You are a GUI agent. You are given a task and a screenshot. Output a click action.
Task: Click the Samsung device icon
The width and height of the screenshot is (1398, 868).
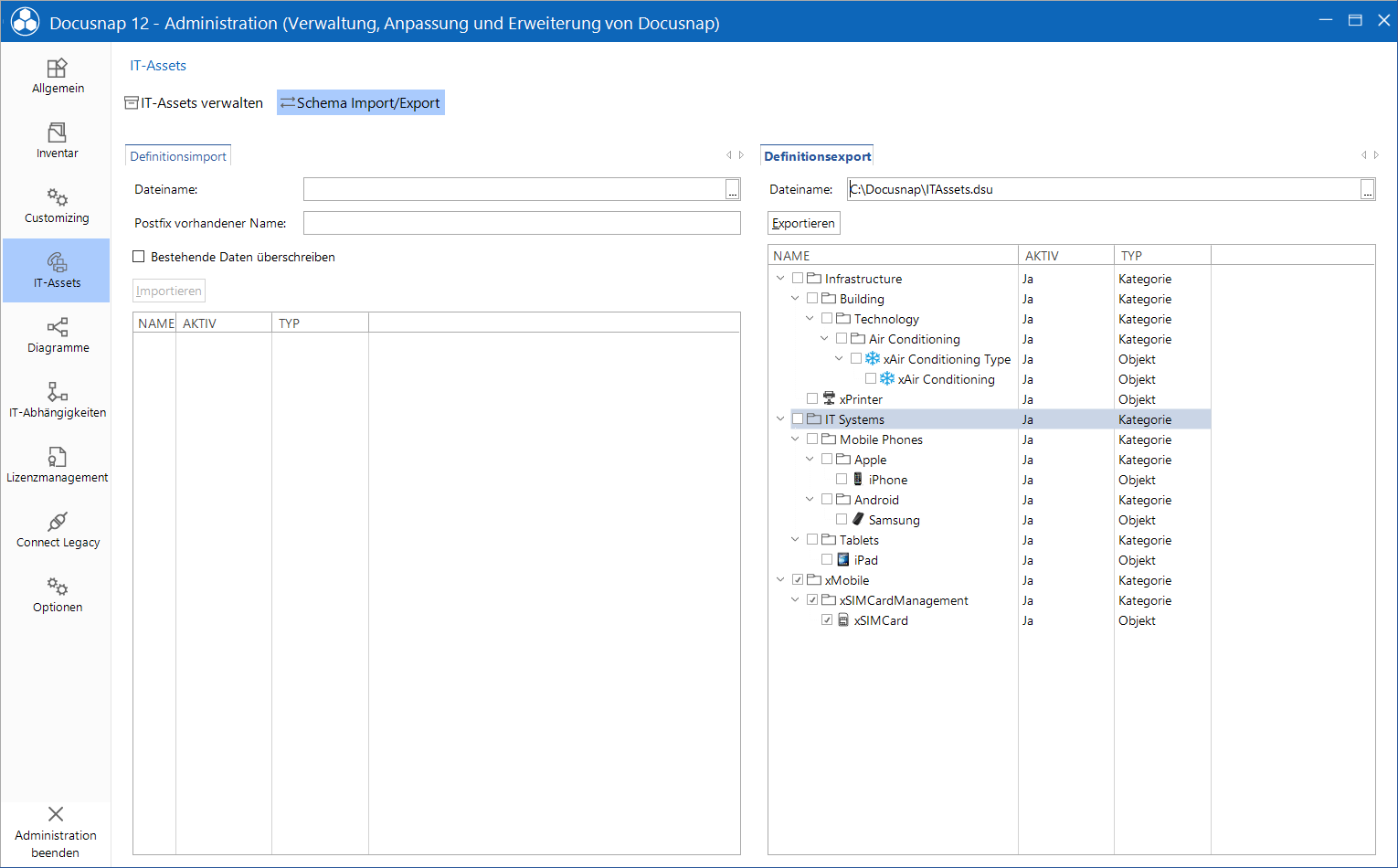tap(858, 519)
